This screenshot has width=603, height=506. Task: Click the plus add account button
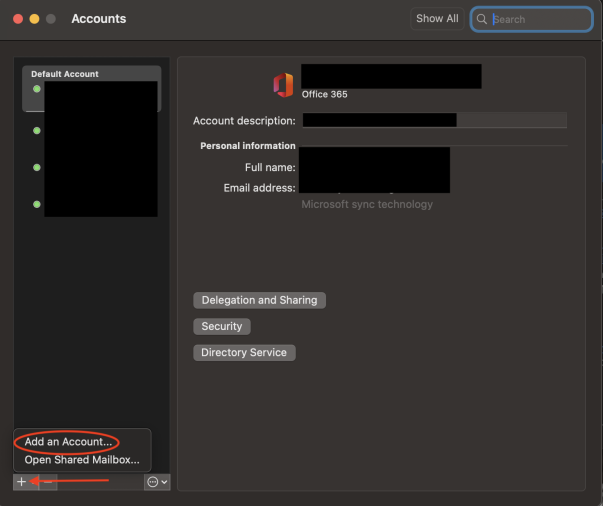22,482
